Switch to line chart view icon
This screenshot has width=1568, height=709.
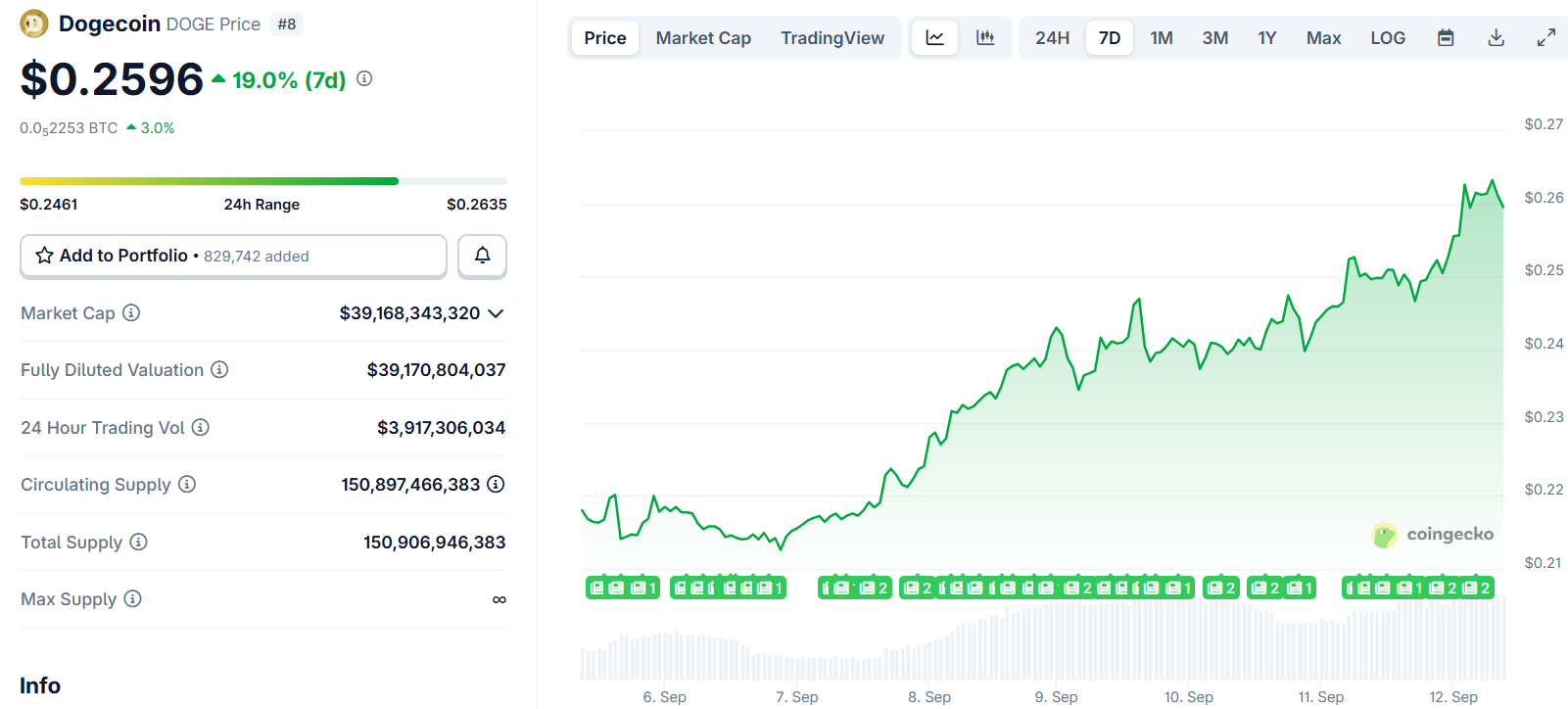tap(935, 38)
